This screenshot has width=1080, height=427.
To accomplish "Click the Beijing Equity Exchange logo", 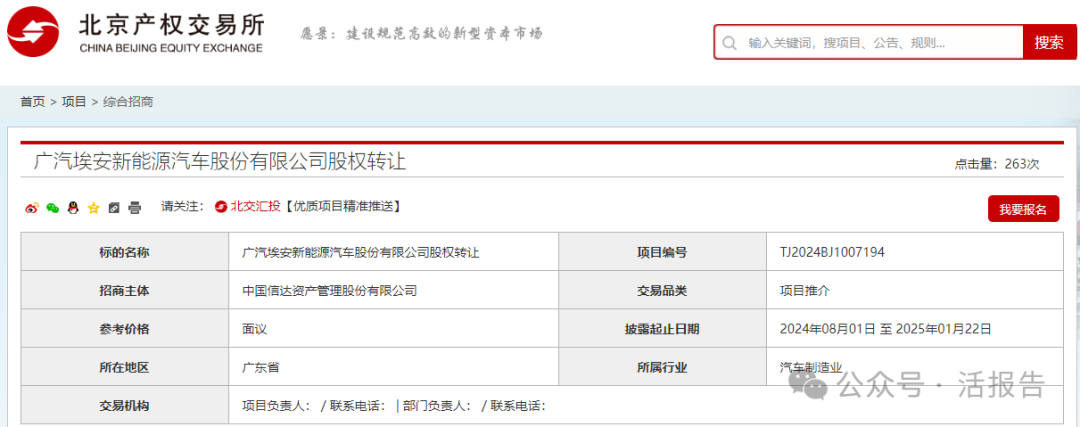I will [x=135, y=32].
